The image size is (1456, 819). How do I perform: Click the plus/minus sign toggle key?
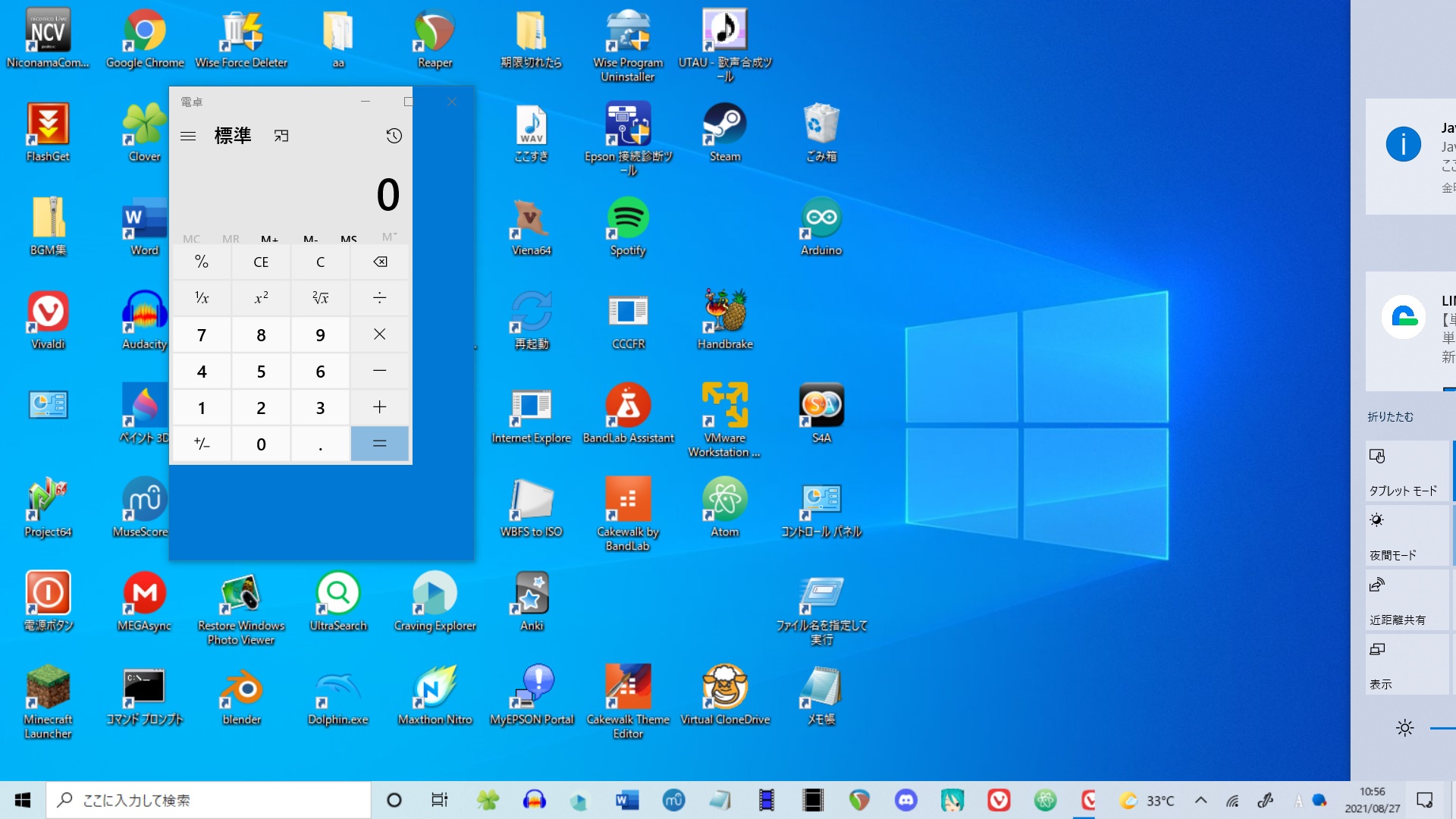coord(202,444)
